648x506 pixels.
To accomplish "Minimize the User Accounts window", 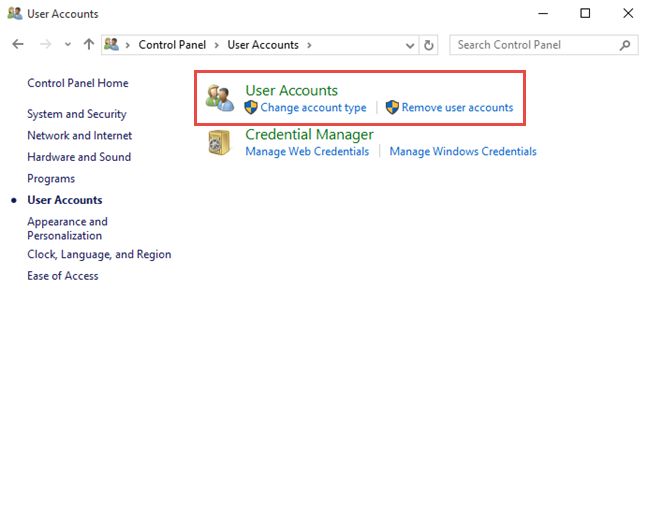I will [x=543, y=14].
